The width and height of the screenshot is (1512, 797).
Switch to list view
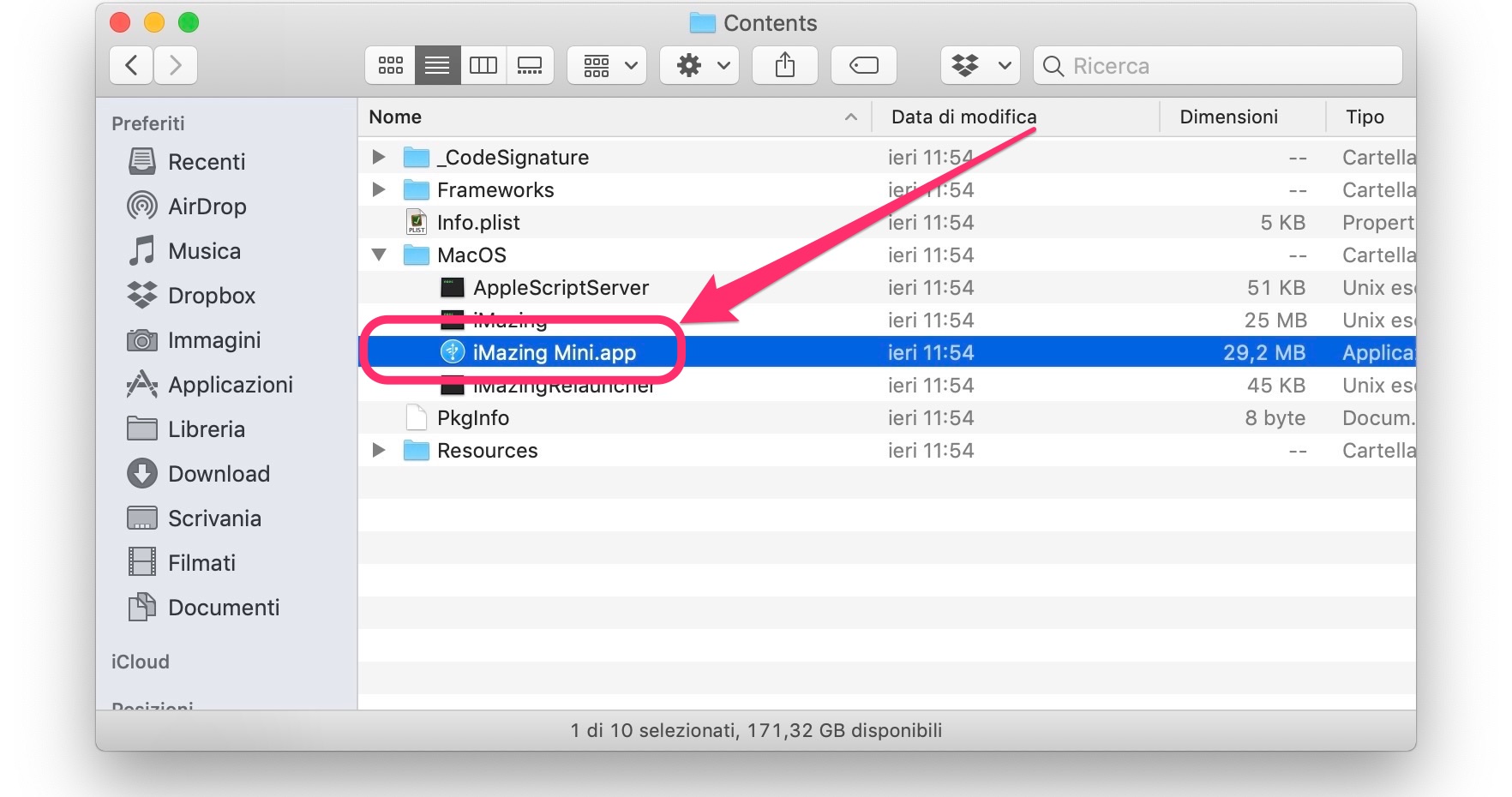coord(437,65)
